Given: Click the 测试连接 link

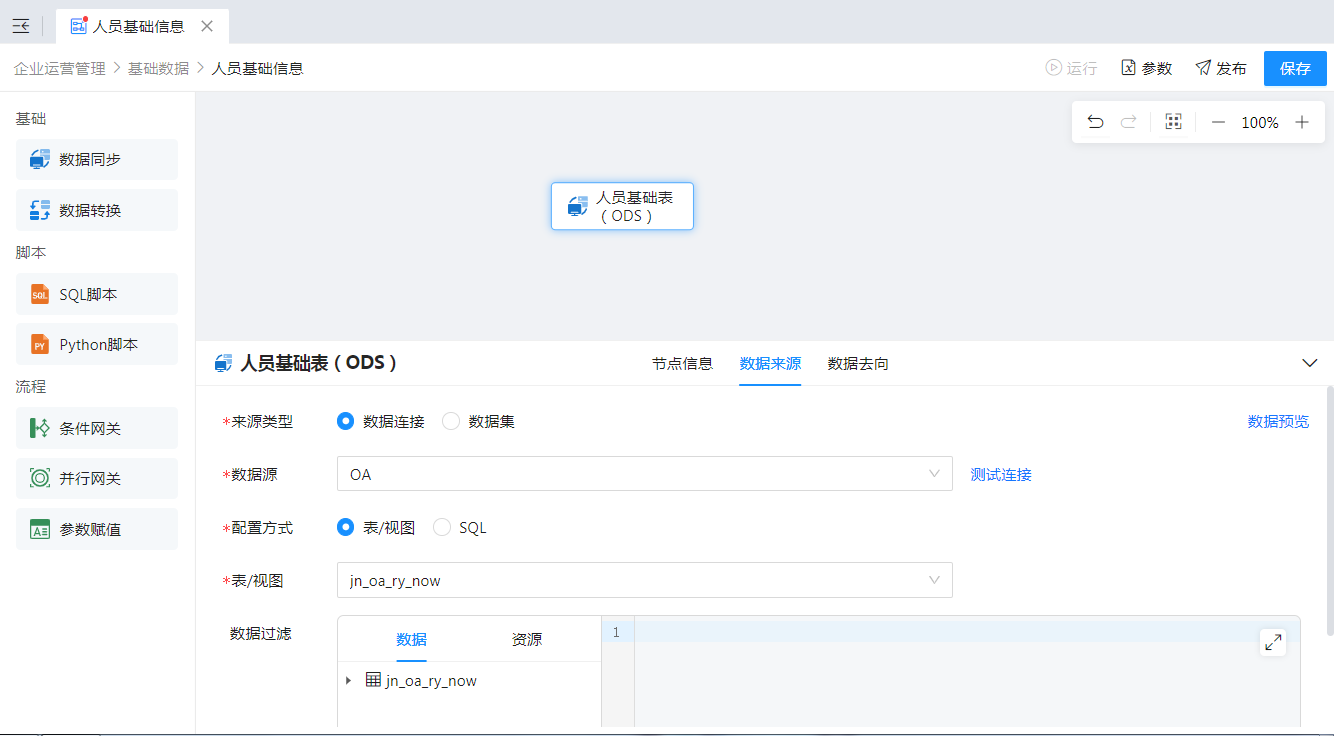Looking at the screenshot, I should [x=1001, y=474].
